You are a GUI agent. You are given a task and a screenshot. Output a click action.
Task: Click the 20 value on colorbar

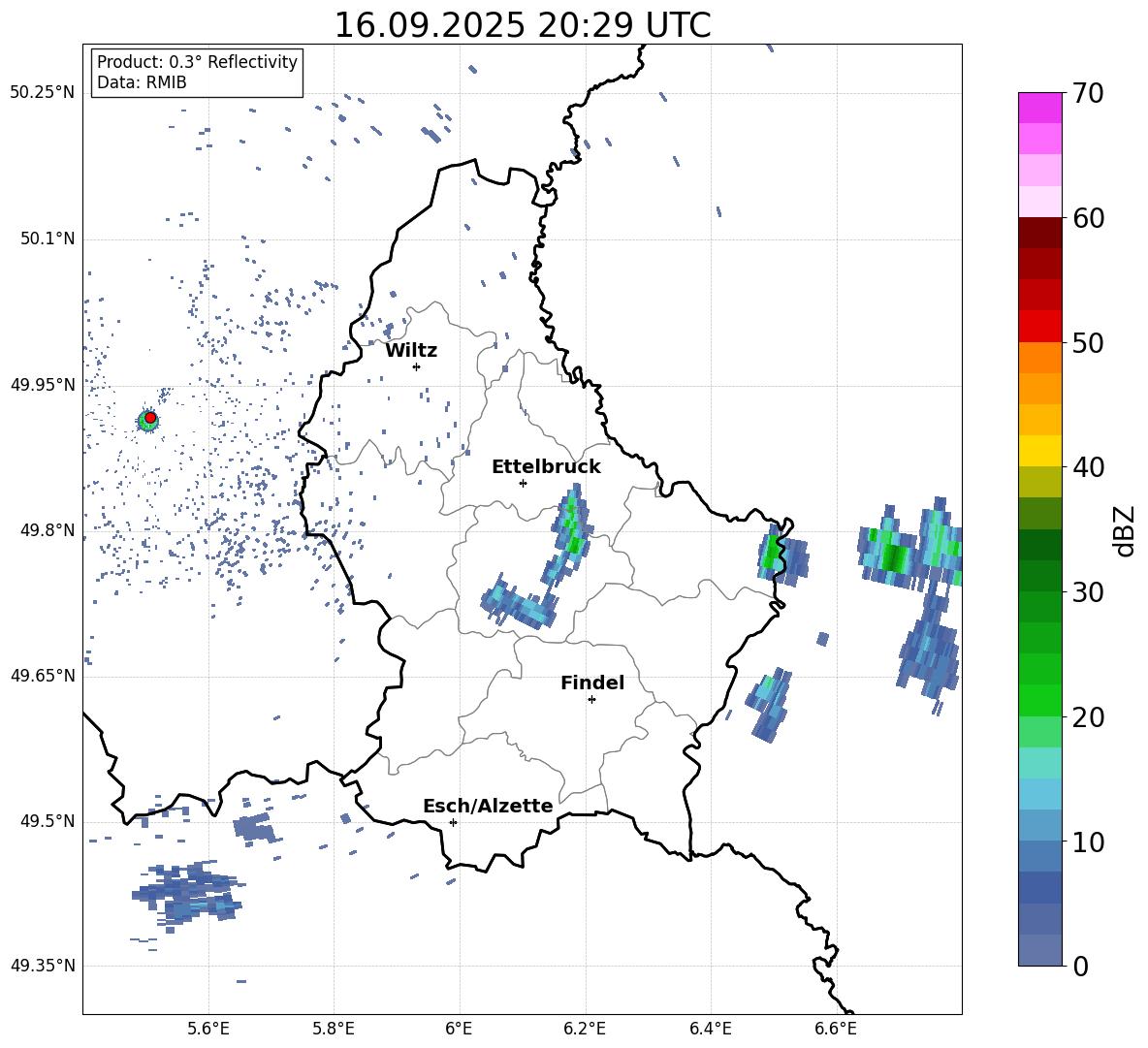pyautogui.click(x=1088, y=716)
